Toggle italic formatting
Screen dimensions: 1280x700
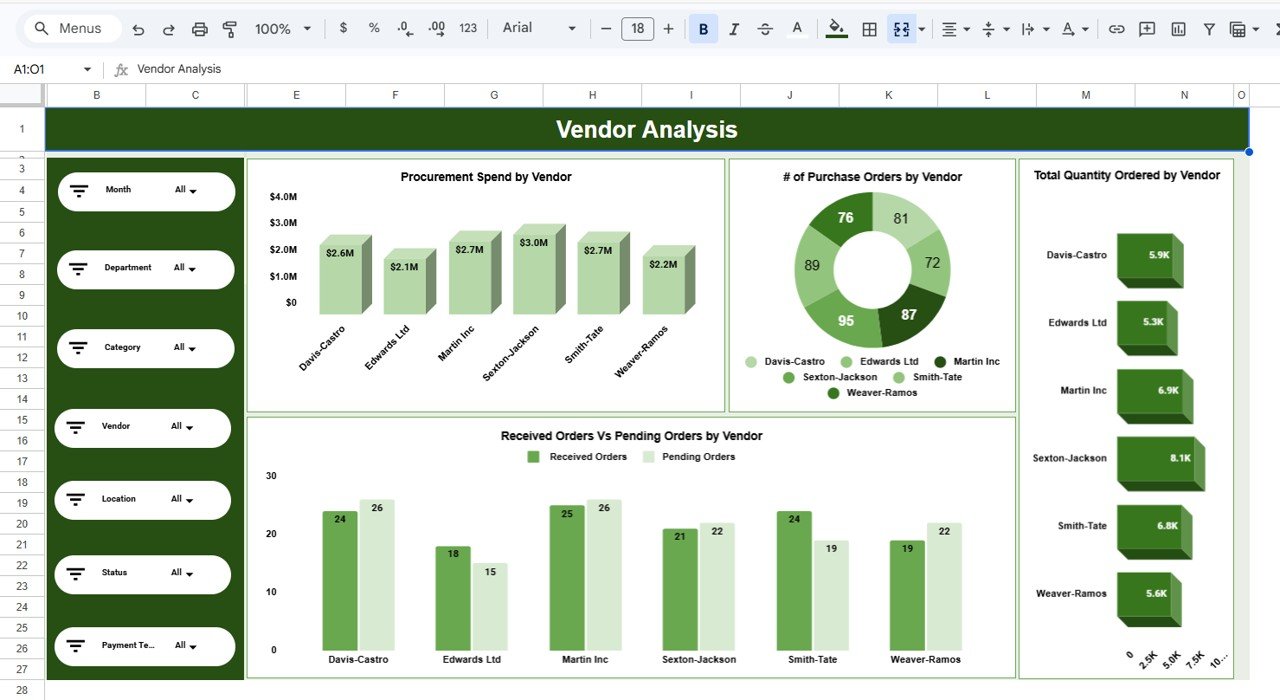734,28
